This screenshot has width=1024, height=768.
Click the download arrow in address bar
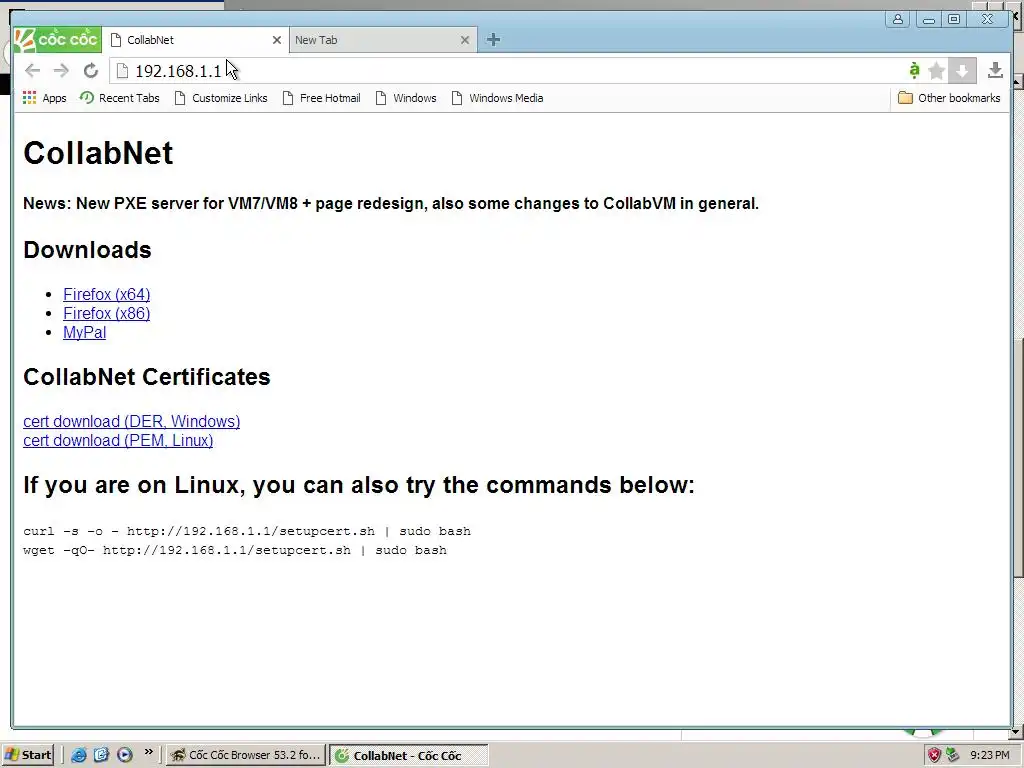coord(962,71)
